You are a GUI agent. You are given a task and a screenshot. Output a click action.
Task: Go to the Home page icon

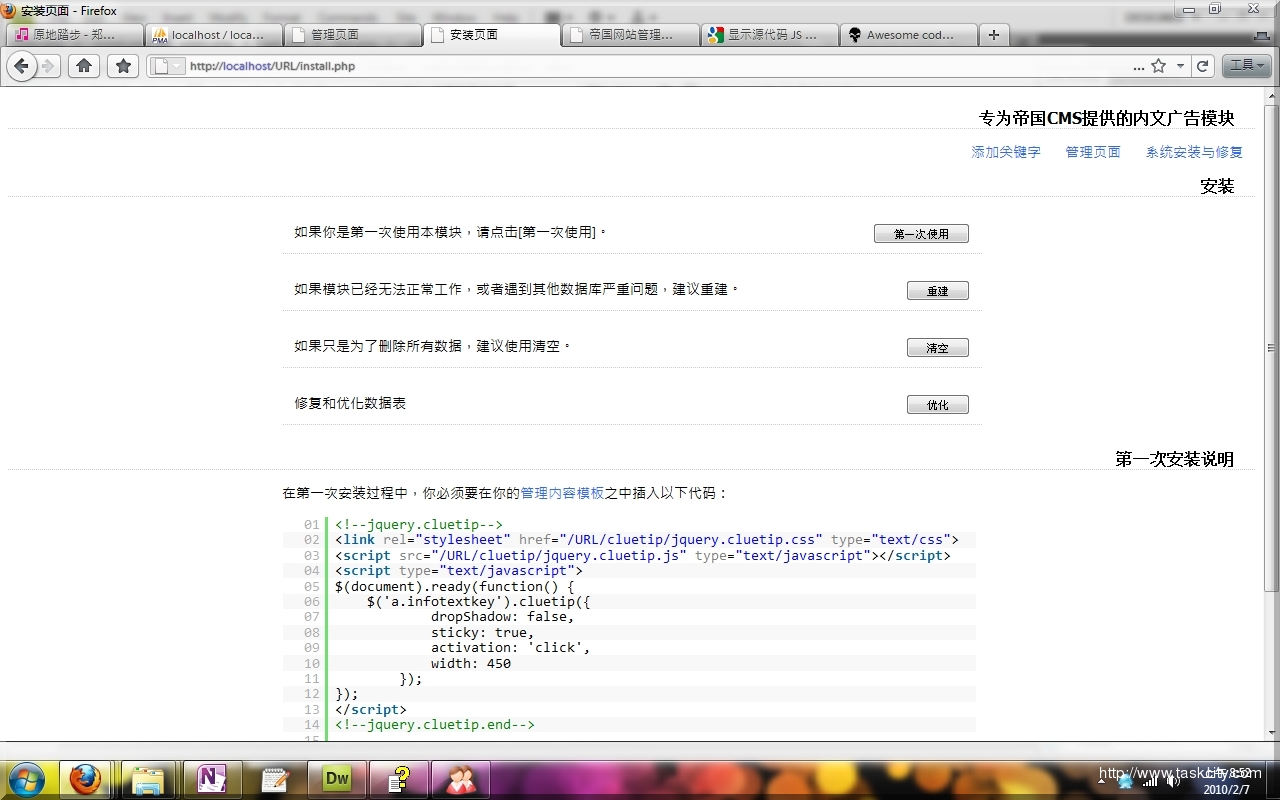[x=84, y=66]
